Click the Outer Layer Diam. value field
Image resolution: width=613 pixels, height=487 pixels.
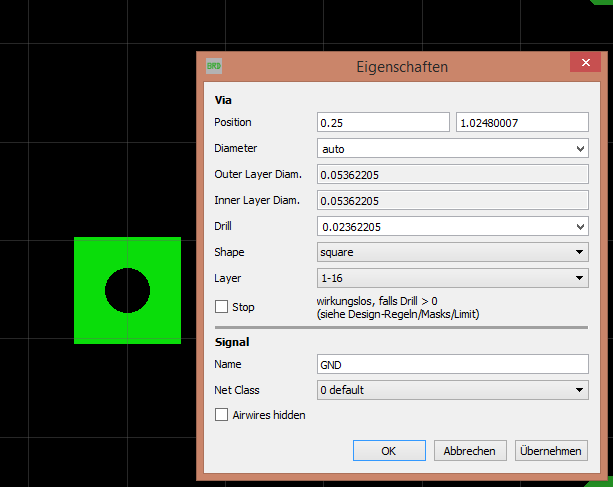453,174
